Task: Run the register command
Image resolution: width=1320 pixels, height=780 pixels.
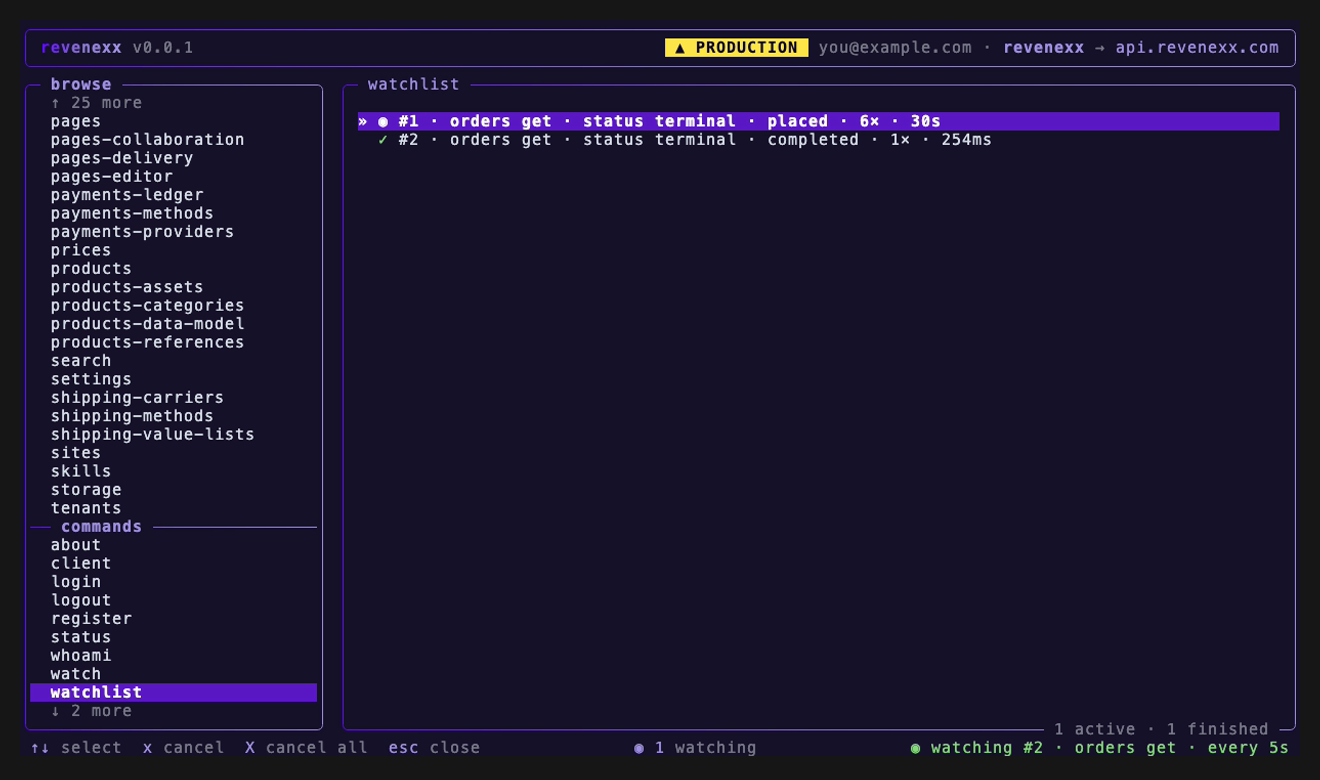Action: click(x=91, y=619)
